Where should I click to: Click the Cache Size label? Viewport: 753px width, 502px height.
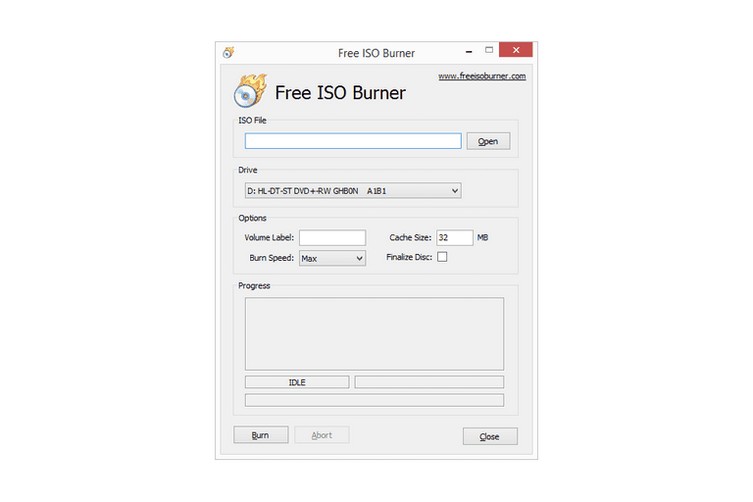[410, 237]
